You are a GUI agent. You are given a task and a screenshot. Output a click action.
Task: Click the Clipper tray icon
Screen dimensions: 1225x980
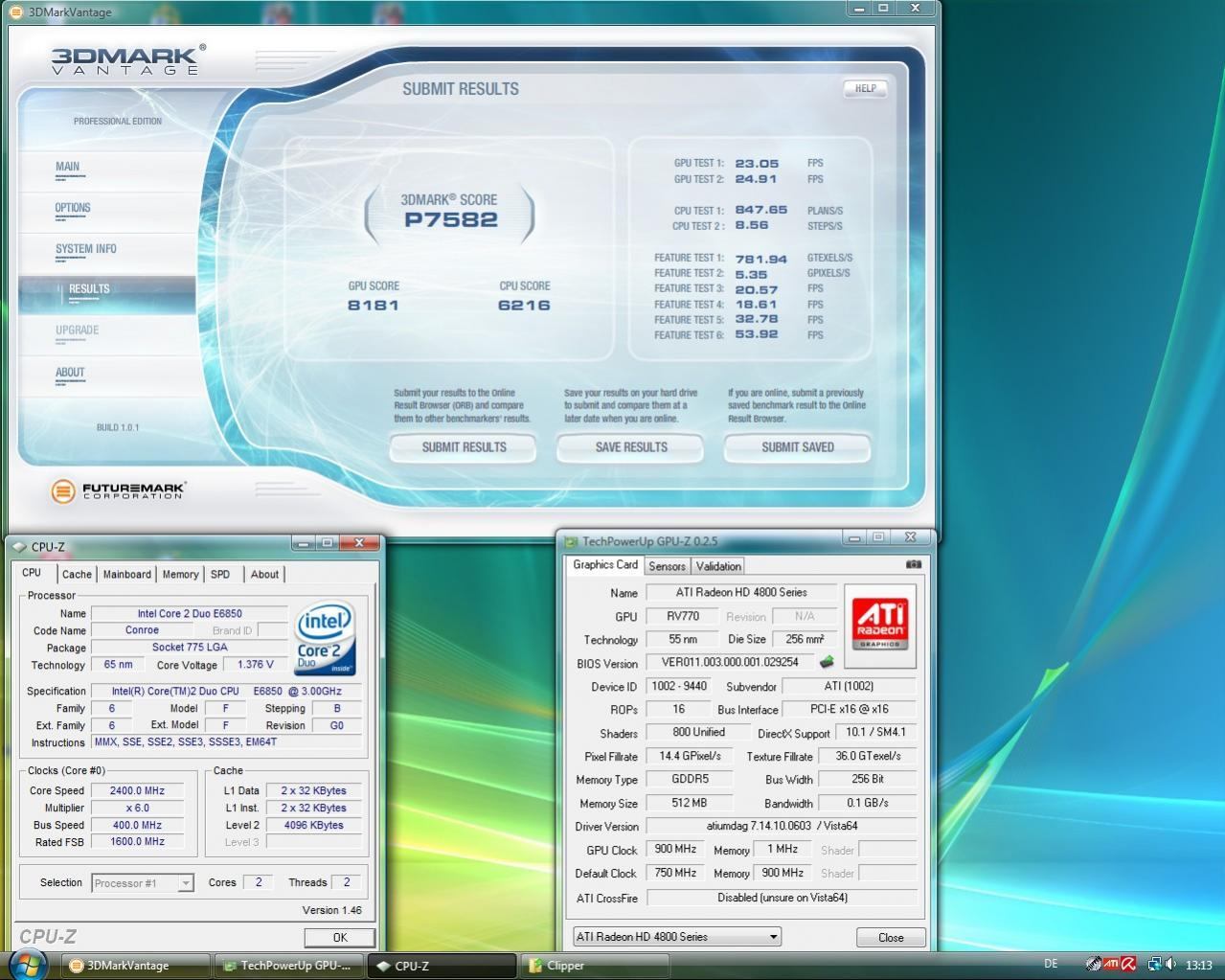pos(1093,965)
